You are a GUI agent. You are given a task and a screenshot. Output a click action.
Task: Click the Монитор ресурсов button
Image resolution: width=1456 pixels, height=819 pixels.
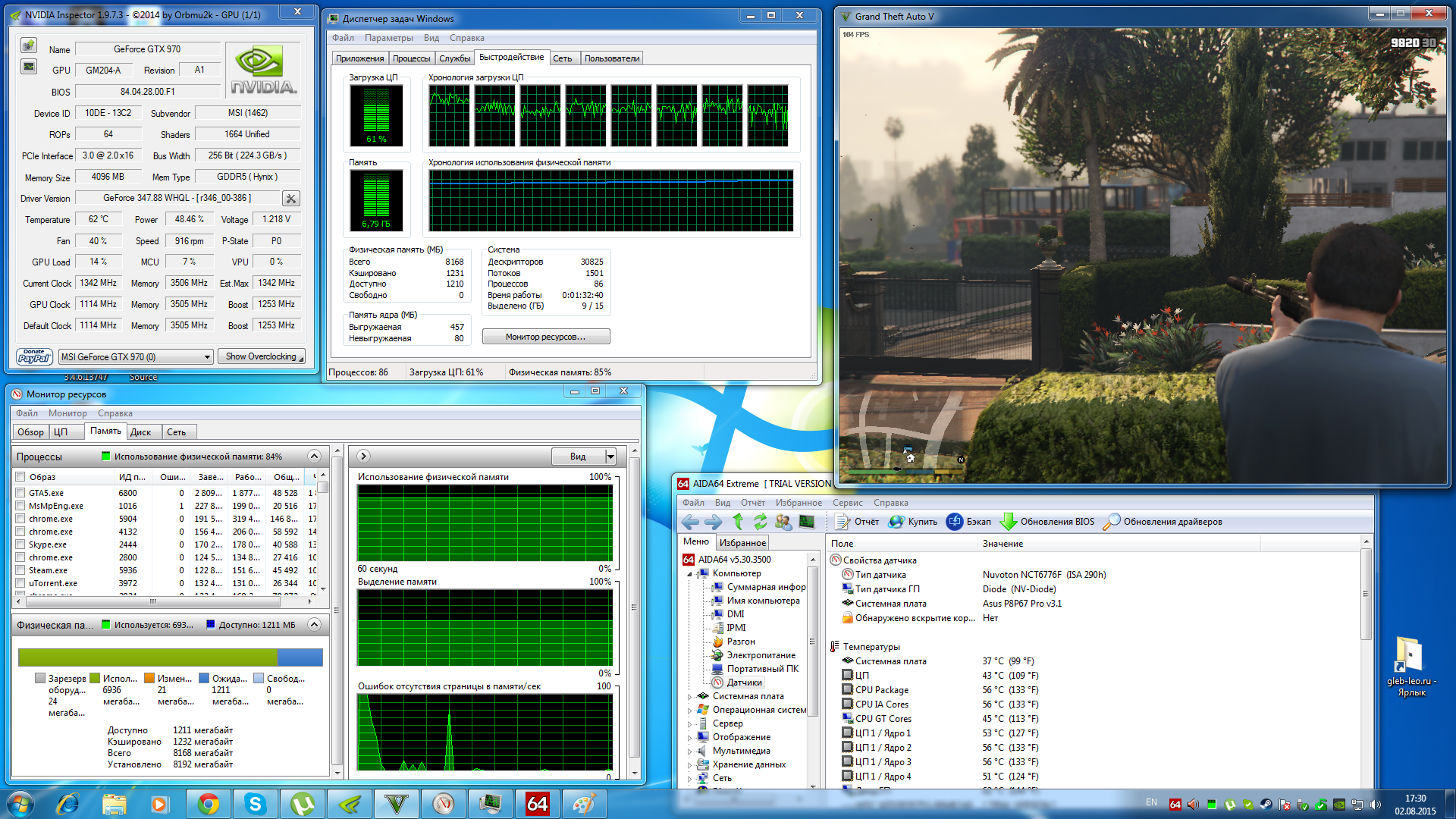tap(545, 337)
